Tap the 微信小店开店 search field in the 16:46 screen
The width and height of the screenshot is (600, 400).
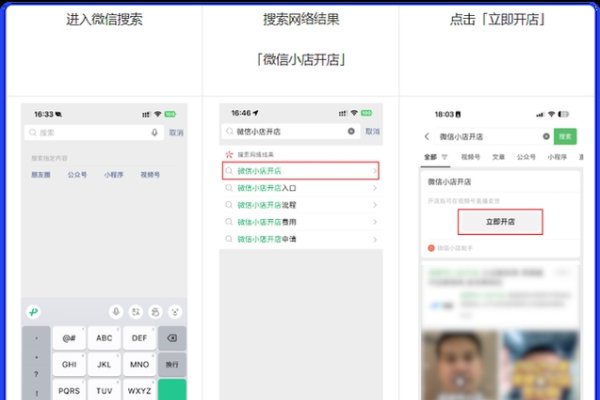291,131
